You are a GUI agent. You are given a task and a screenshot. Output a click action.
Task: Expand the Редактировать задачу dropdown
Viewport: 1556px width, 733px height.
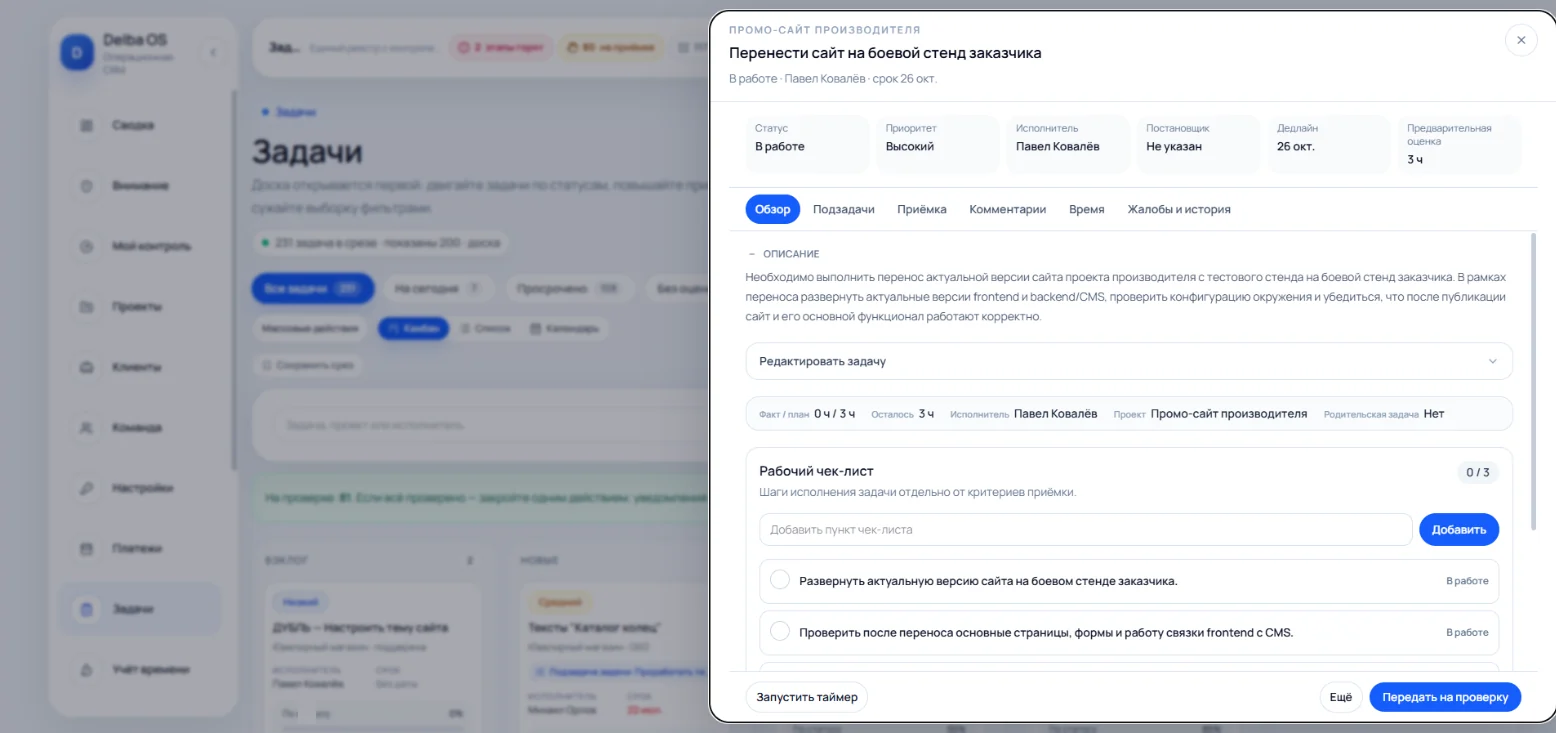(x=1129, y=361)
